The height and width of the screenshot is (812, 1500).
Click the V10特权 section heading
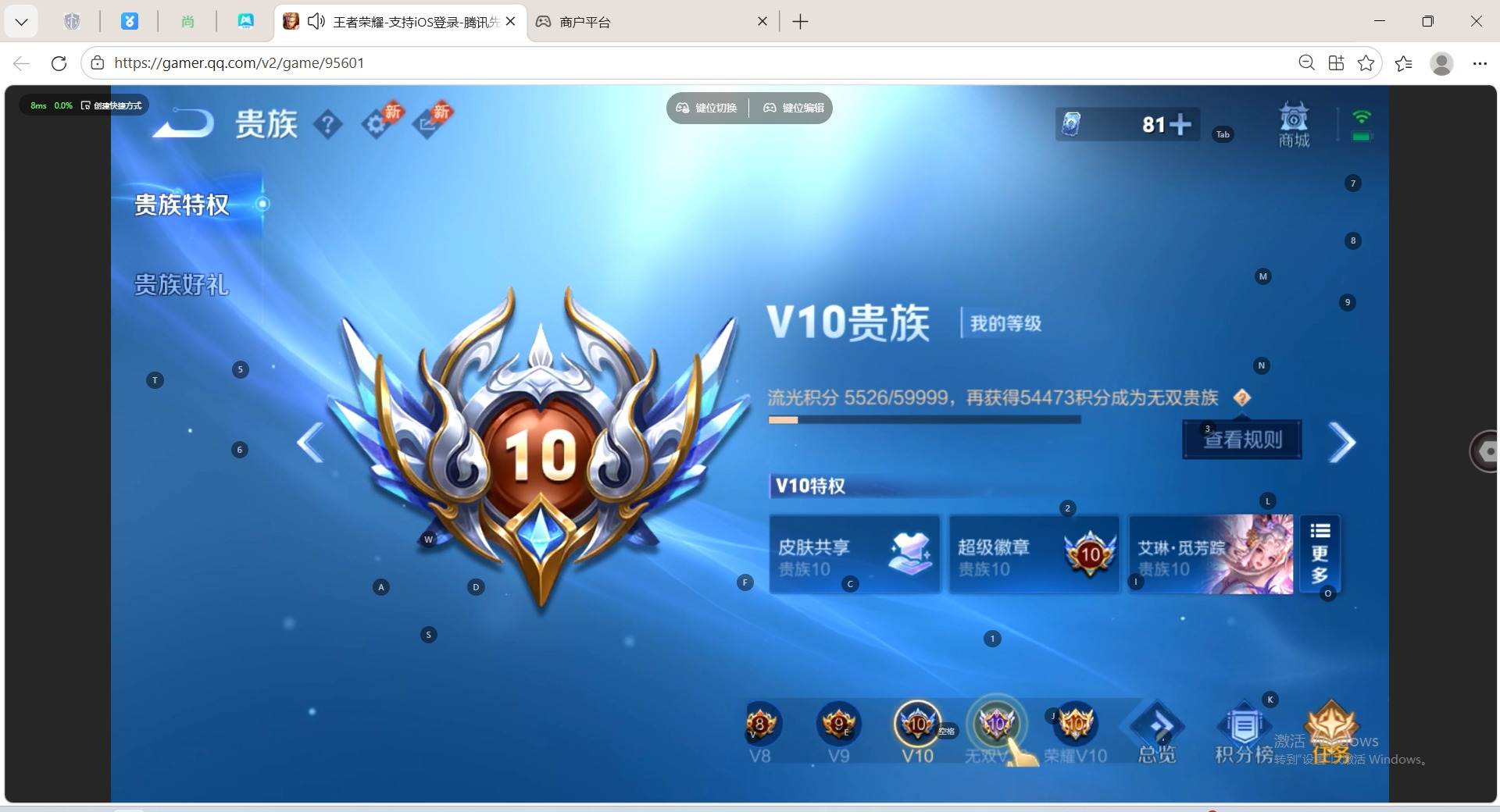coord(810,486)
